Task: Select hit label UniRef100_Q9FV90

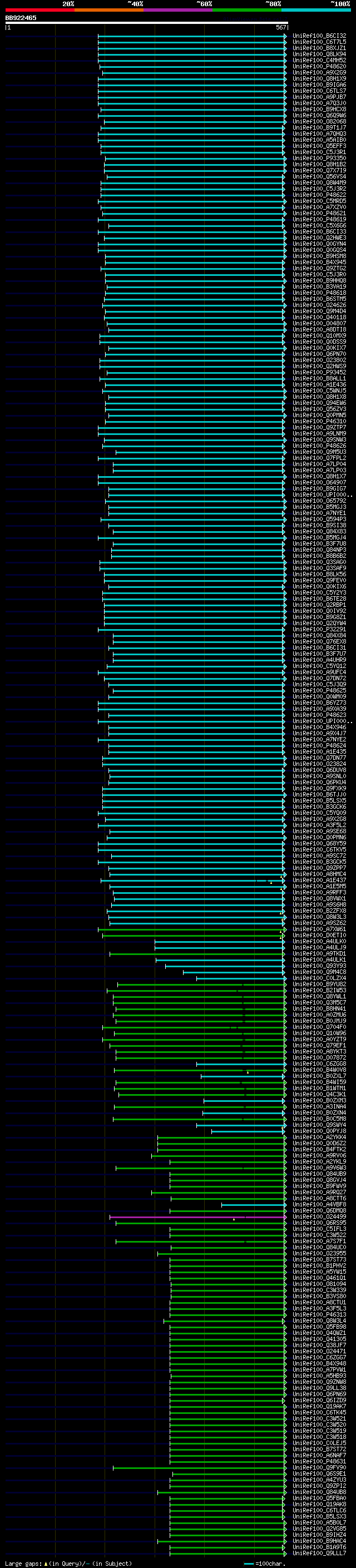Action: coord(319,1467)
